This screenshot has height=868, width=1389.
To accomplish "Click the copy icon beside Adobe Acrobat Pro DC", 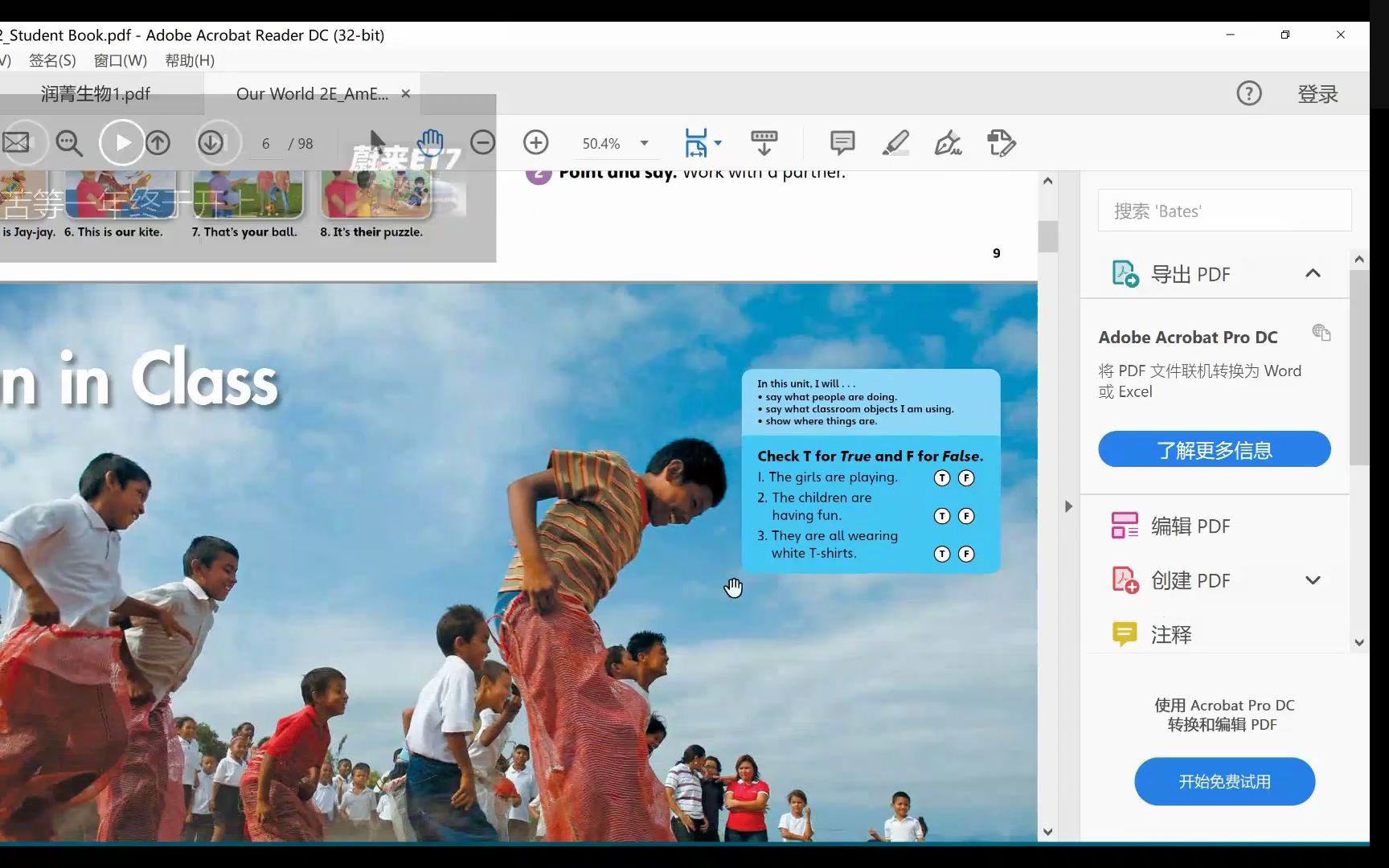I will point(1321,332).
